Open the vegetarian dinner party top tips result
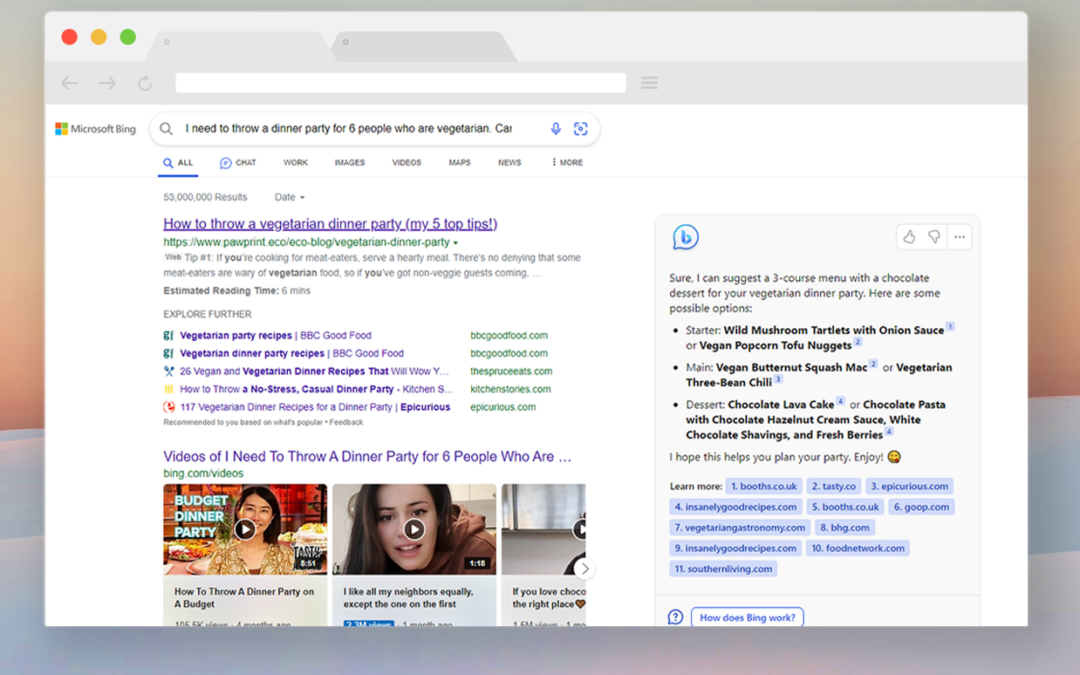The height and width of the screenshot is (675, 1080). click(x=330, y=224)
